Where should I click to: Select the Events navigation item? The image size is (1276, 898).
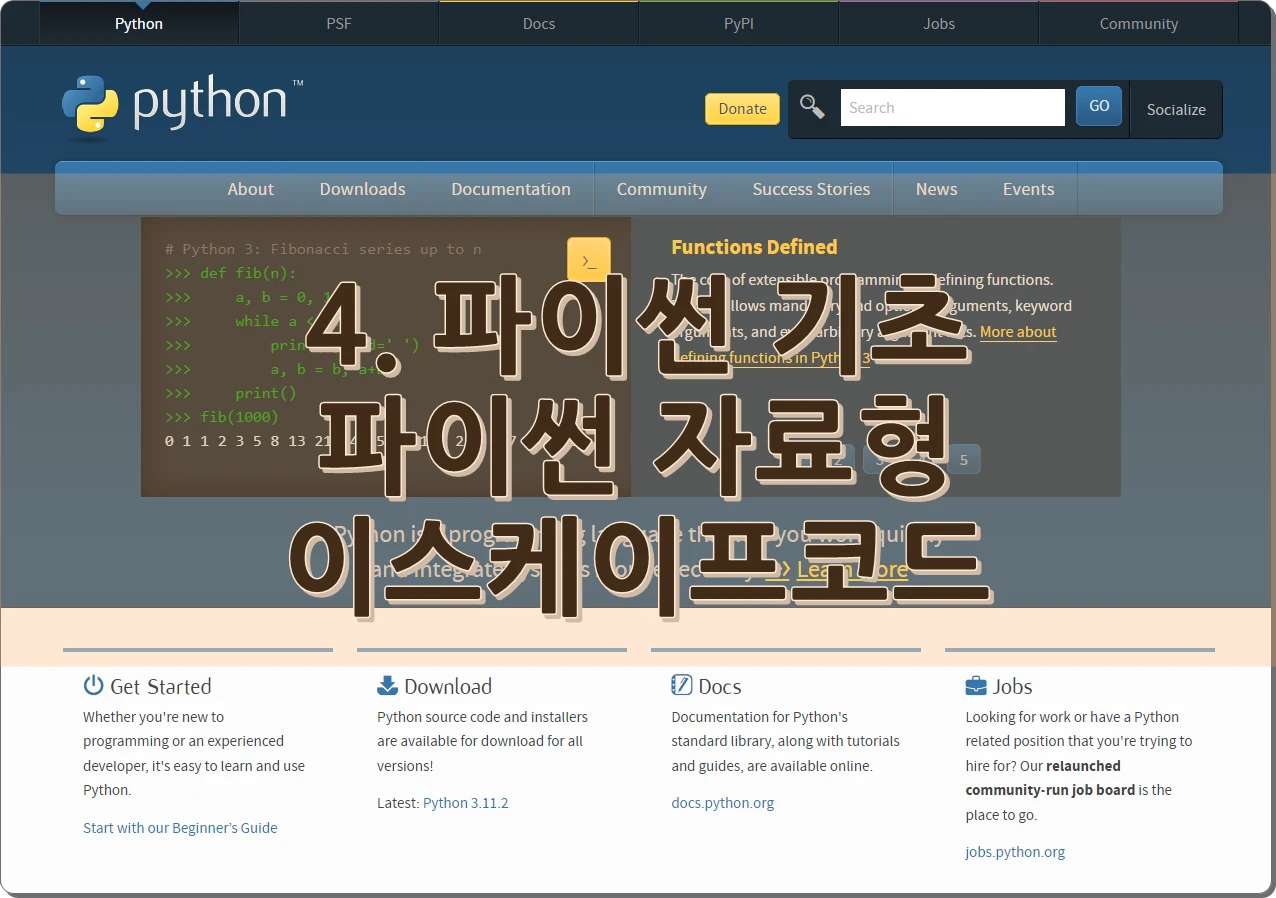[x=1028, y=189]
